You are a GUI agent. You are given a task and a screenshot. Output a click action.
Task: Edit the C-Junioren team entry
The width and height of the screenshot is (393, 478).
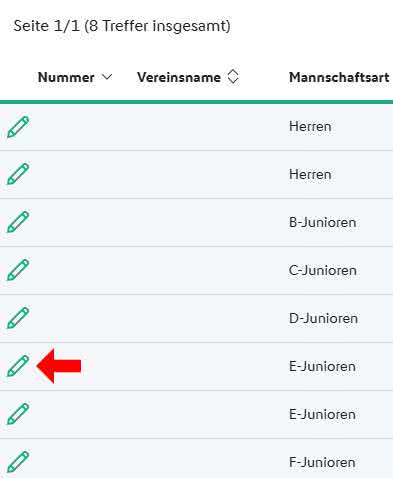(x=18, y=270)
